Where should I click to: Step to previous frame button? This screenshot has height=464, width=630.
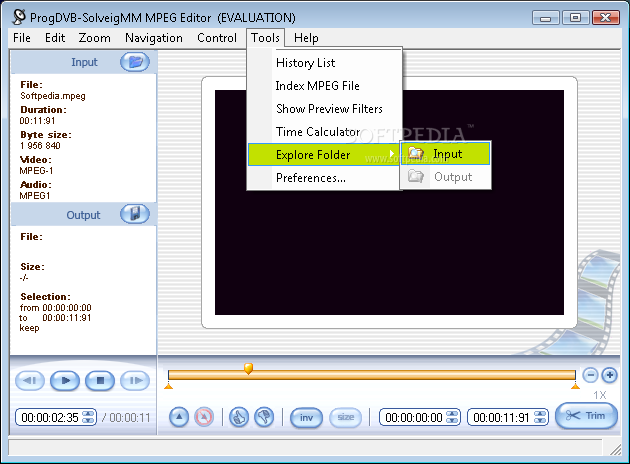pos(30,380)
